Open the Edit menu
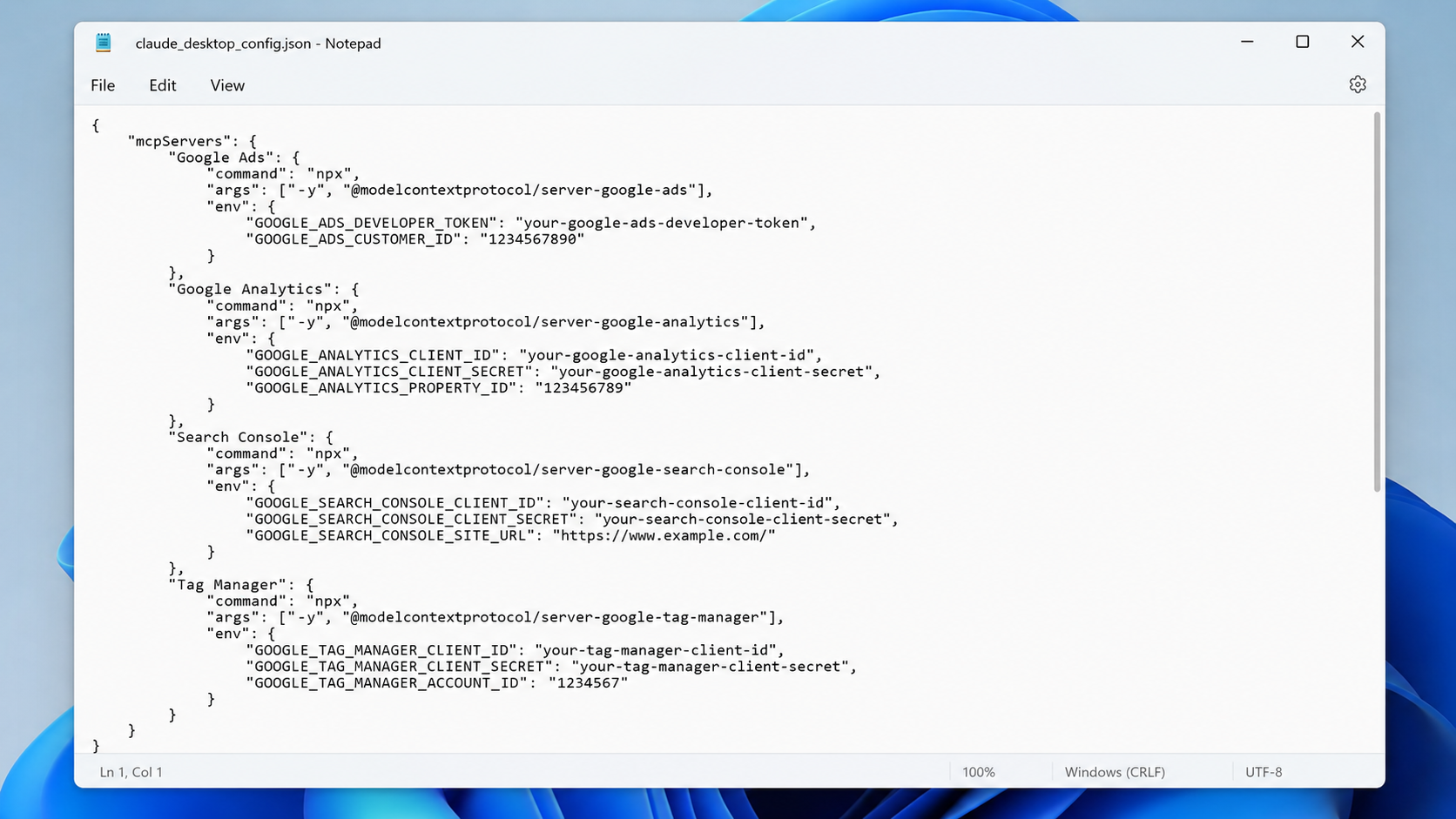The height and width of the screenshot is (819, 1456). (162, 85)
